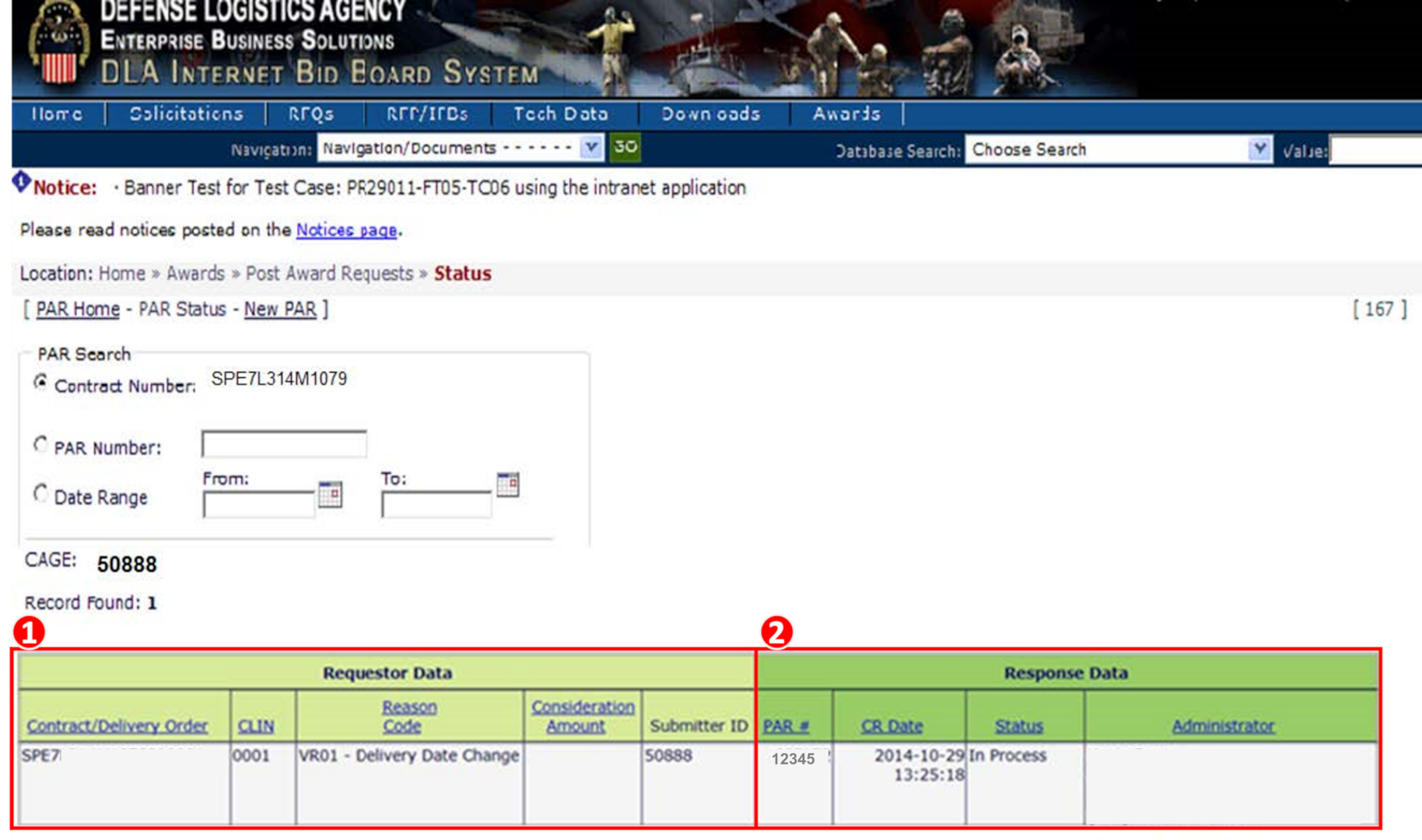Open the New PAR link
1422x840 pixels.
[280, 310]
